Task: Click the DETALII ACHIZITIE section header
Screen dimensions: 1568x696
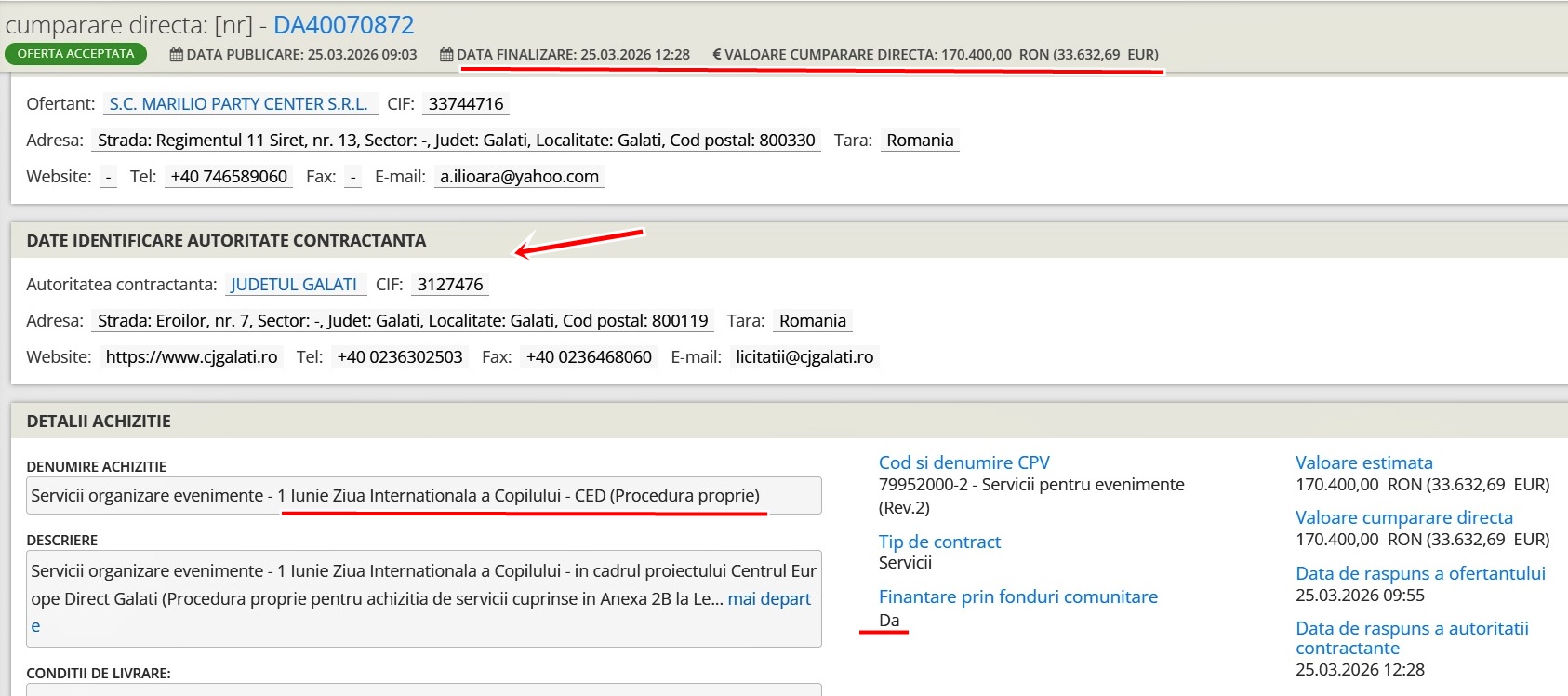Action: (99, 421)
